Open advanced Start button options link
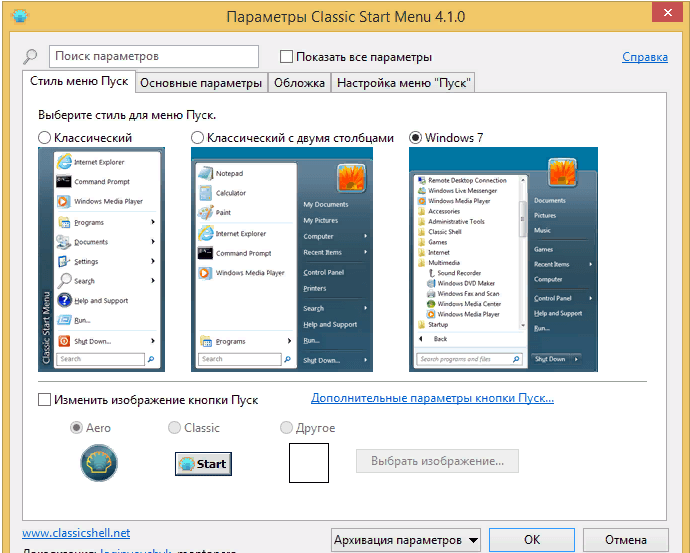This screenshot has height=553, width=690. (432, 398)
